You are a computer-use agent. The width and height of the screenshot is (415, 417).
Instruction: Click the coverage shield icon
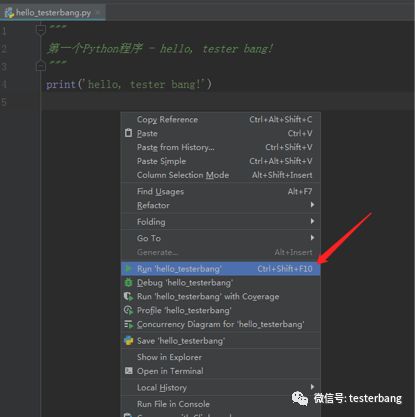pos(128,296)
